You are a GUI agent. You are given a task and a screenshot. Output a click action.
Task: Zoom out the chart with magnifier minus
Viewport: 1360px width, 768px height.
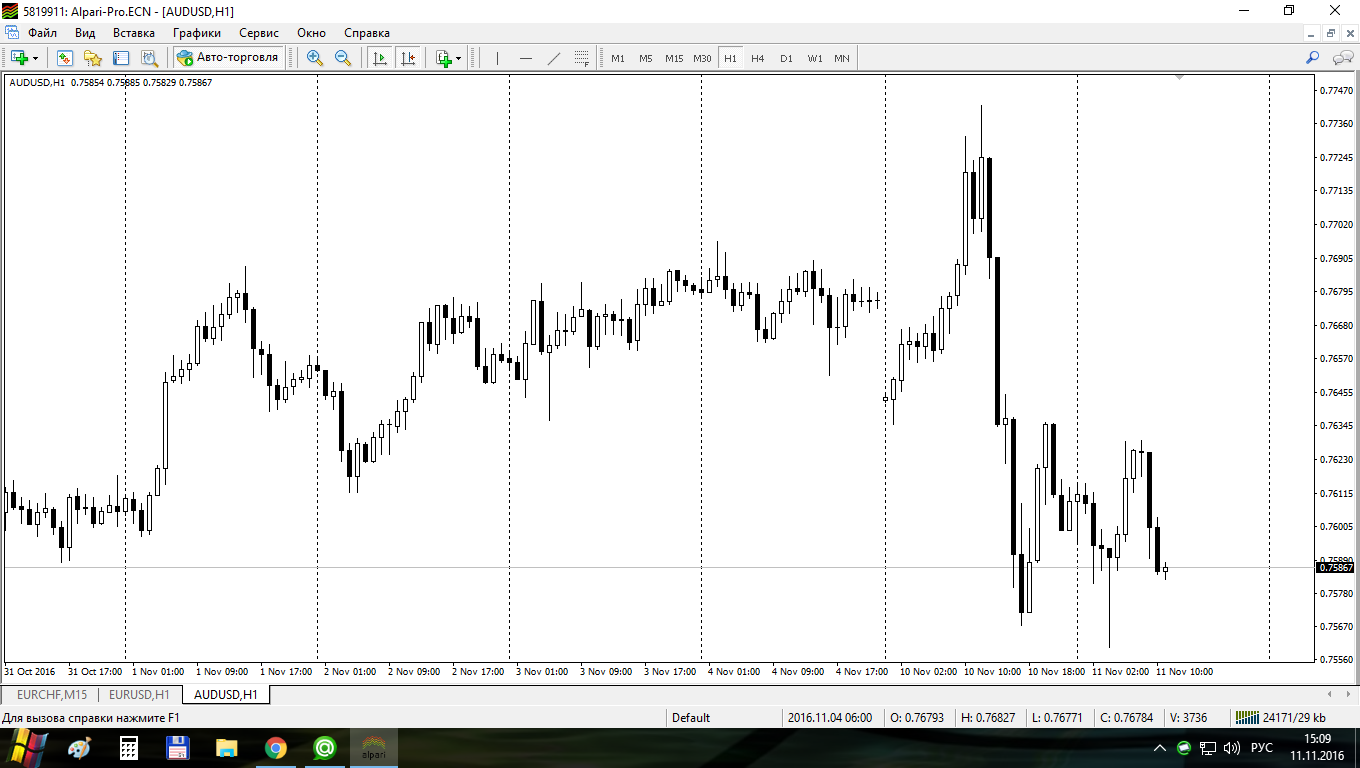pos(343,58)
